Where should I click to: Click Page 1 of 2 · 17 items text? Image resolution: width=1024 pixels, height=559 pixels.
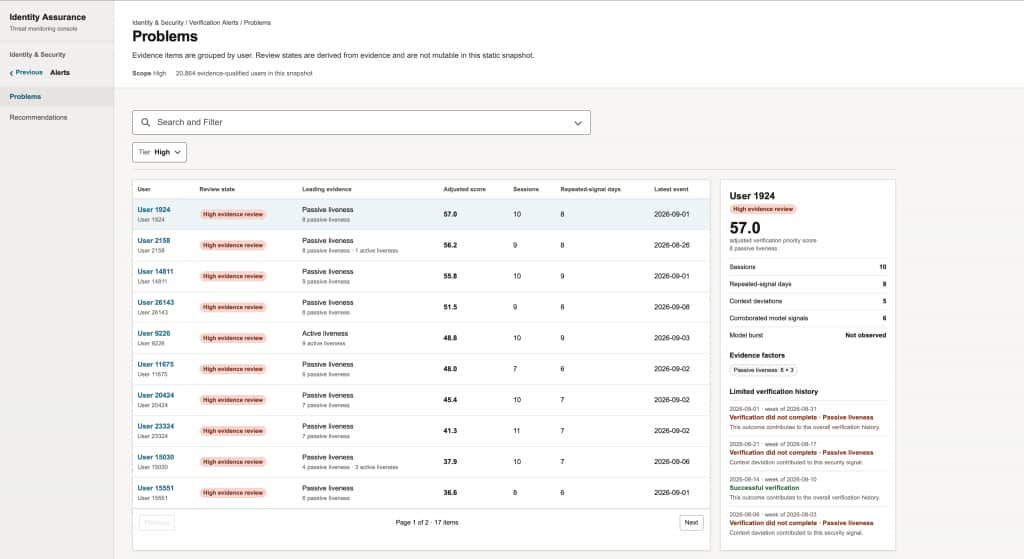[427, 522]
